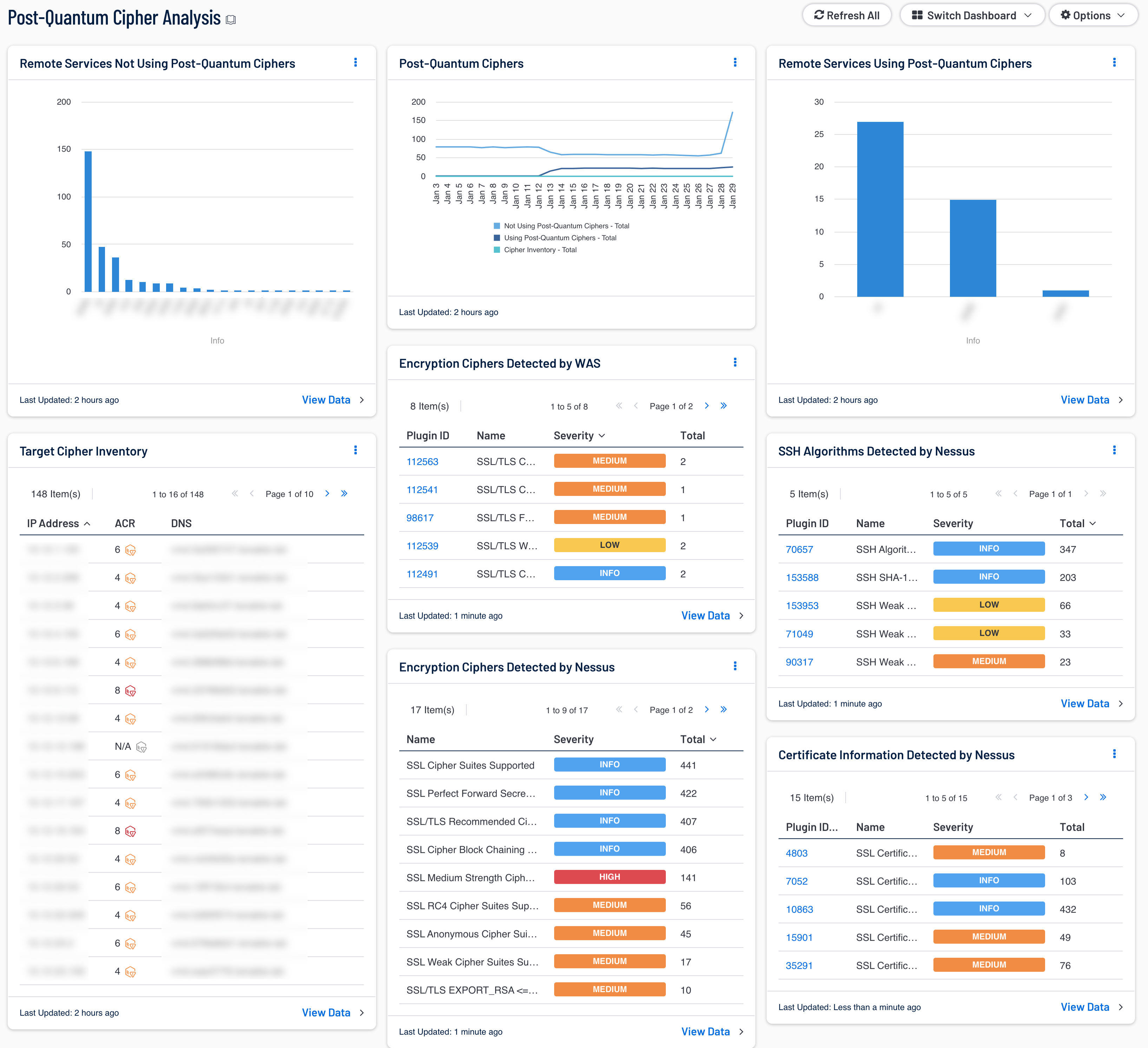1148x1048 pixels.
Task: Expand the Switch Dashboard dropdown
Action: 971,15
